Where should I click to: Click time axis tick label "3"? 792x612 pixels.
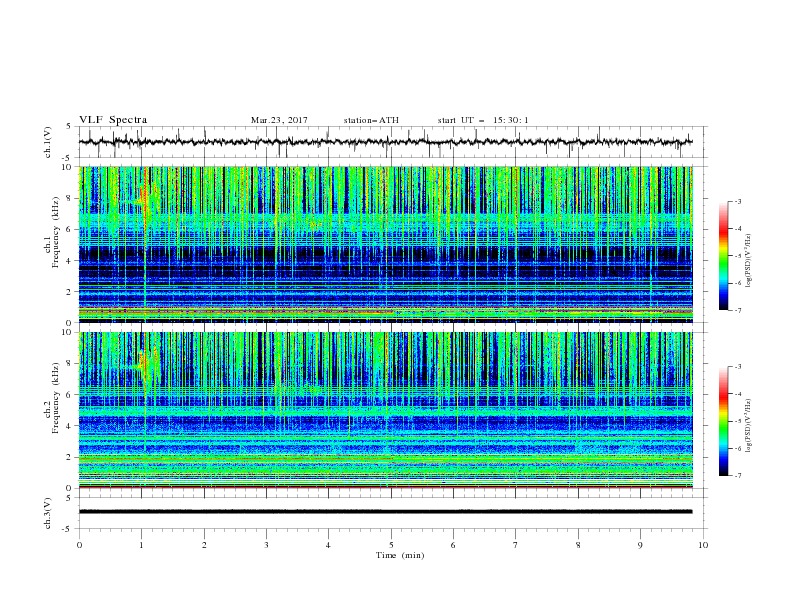point(266,545)
